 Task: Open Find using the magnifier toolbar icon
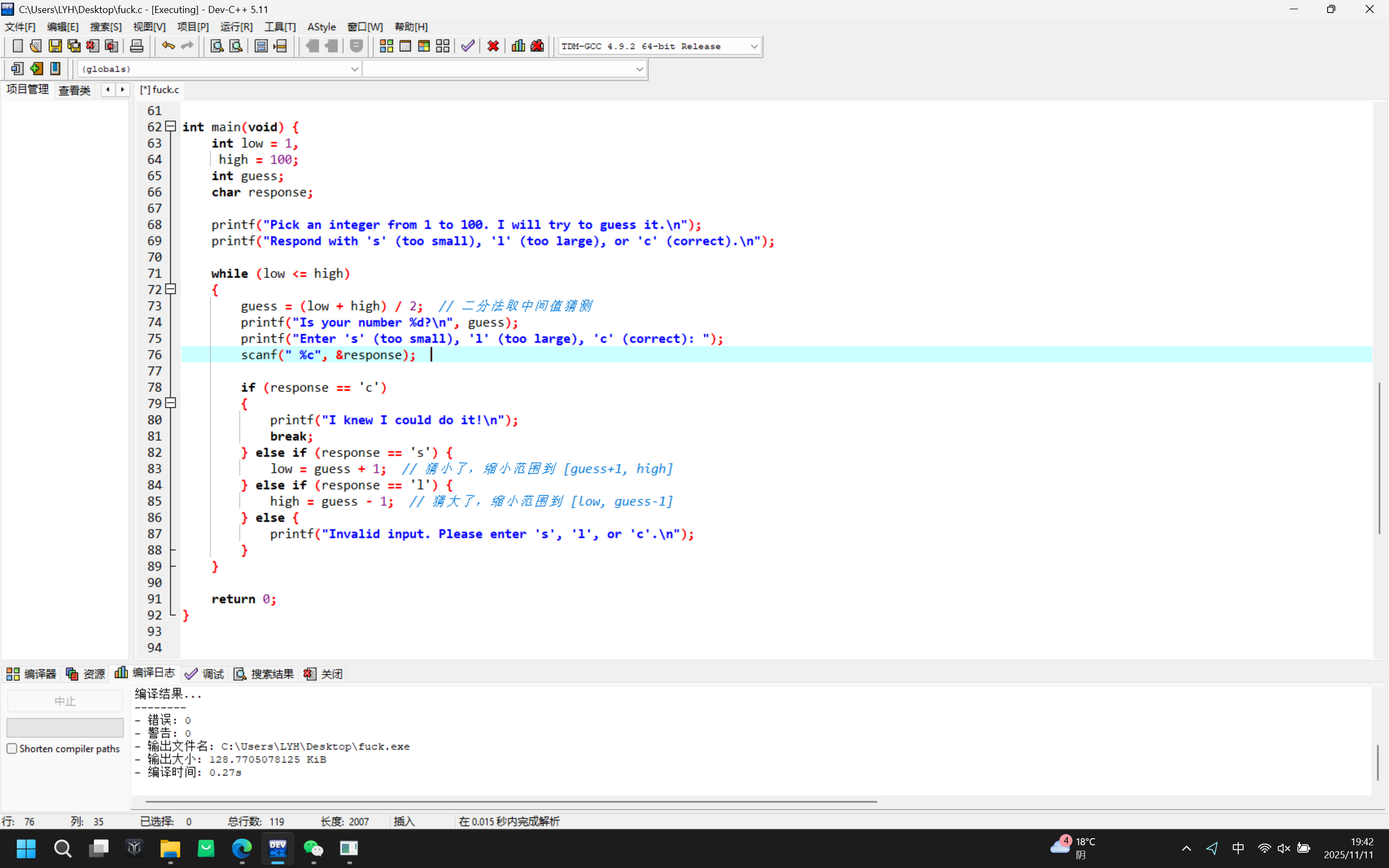tap(216, 46)
